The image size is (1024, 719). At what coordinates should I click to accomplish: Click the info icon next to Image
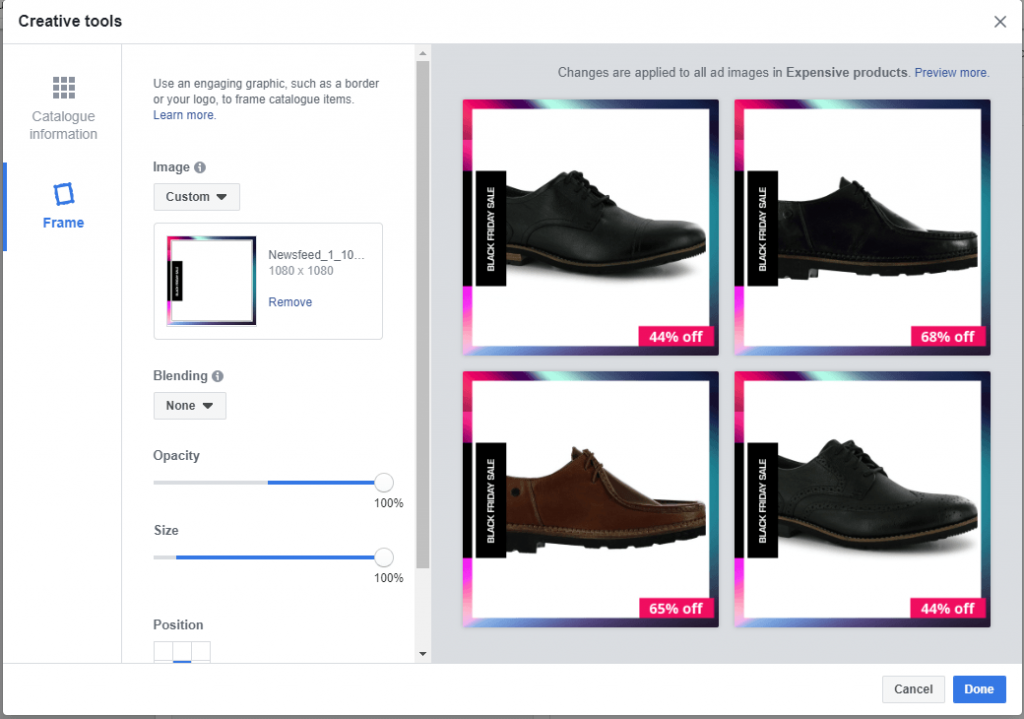(x=200, y=168)
